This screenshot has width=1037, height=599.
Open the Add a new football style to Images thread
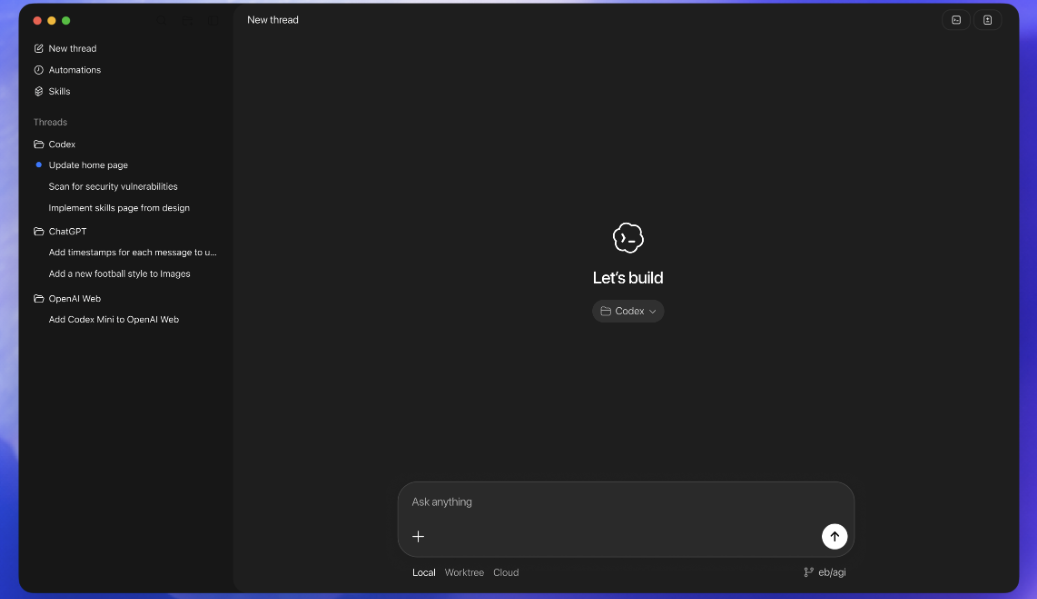coord(119,274)
